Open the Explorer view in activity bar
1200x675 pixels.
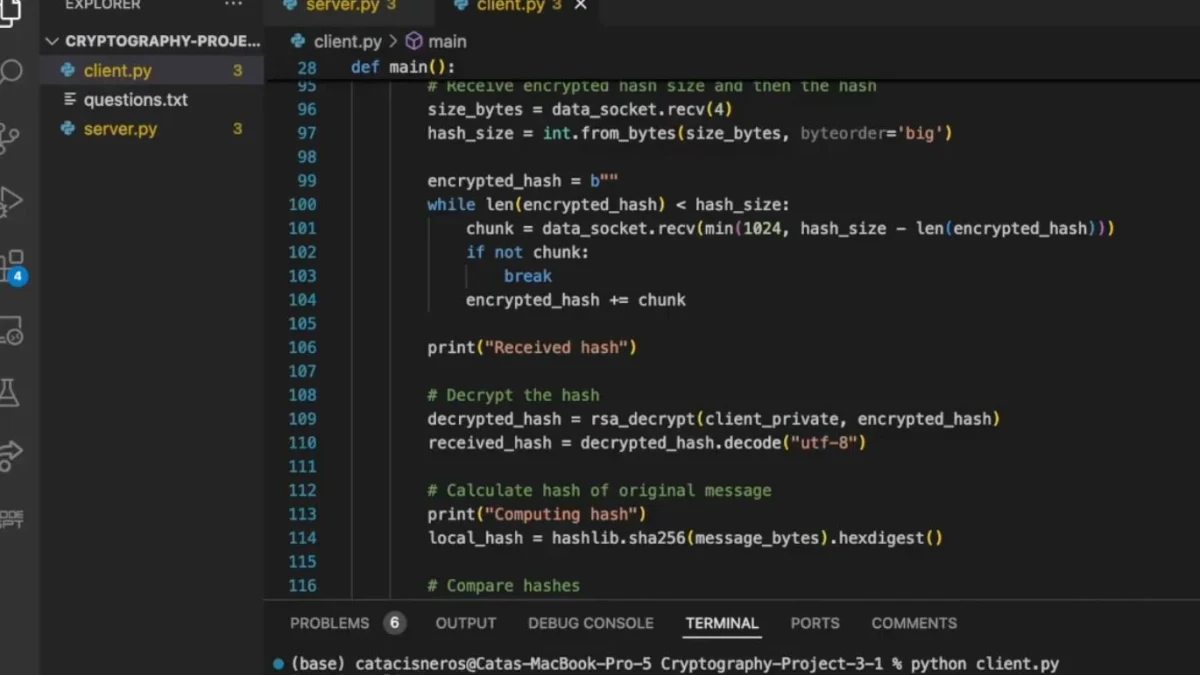click(9, 12)
